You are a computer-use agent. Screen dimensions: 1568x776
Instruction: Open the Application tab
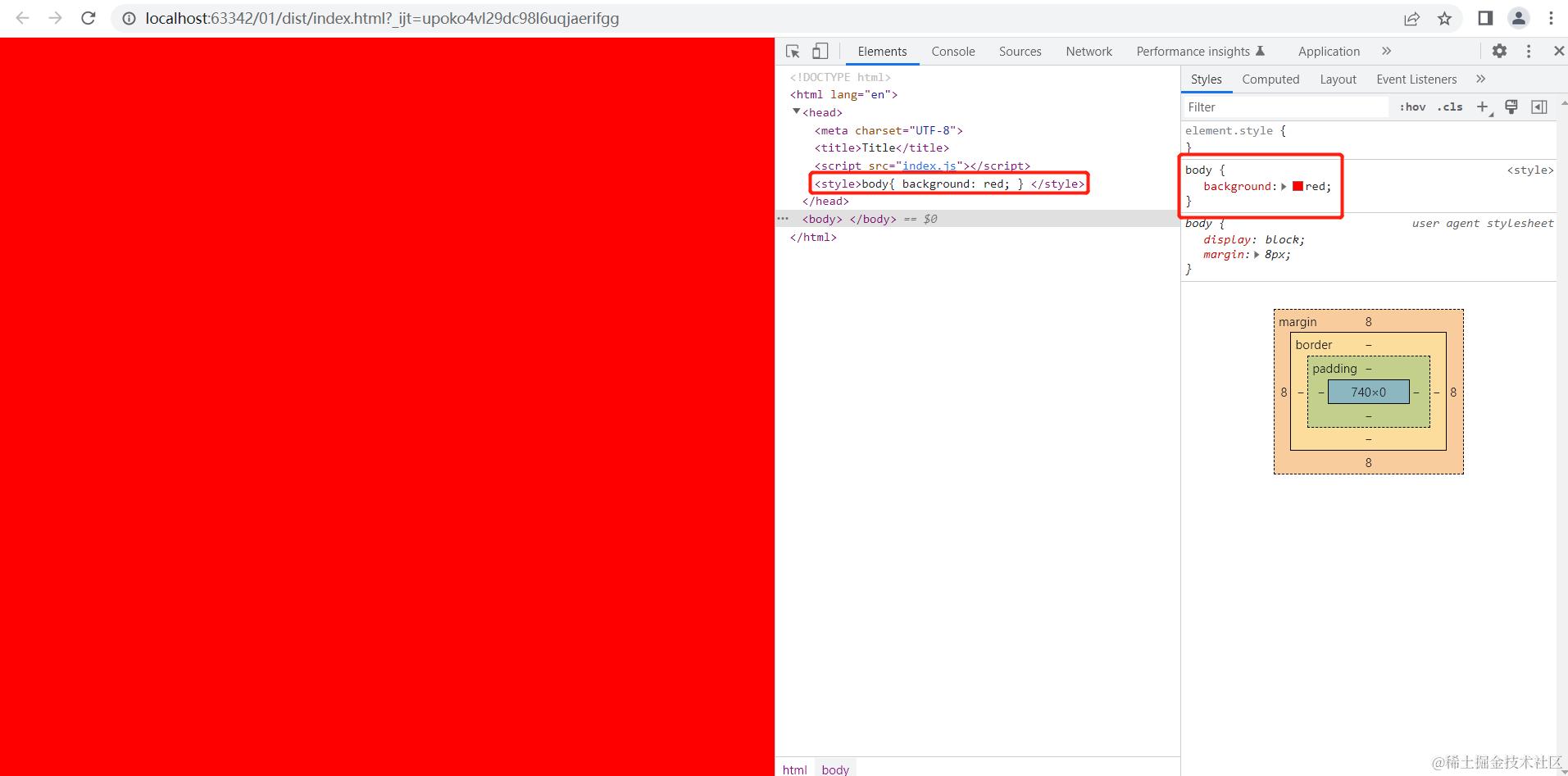(1329, 51)
